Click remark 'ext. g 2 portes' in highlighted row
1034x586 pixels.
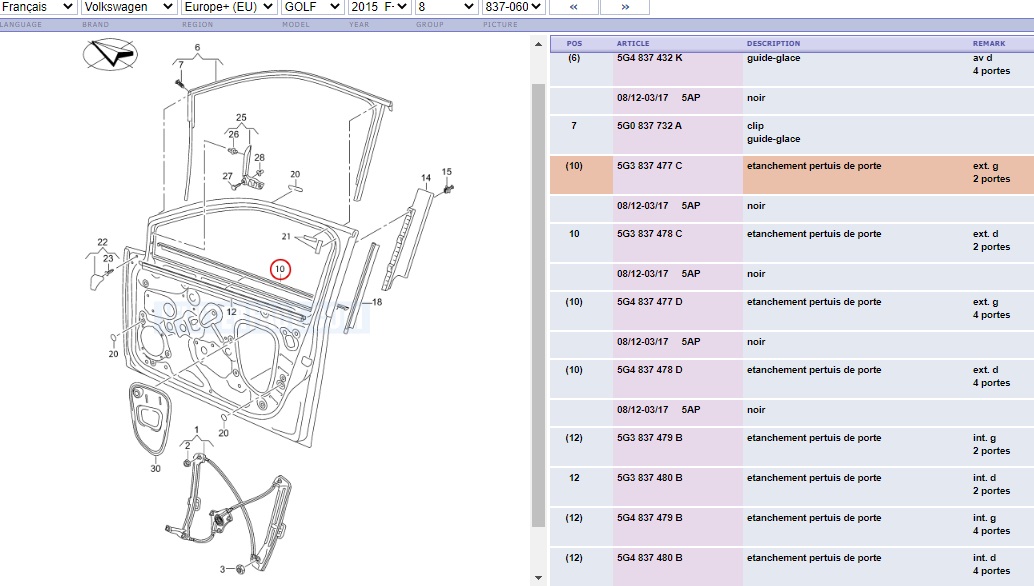[991, 173]
